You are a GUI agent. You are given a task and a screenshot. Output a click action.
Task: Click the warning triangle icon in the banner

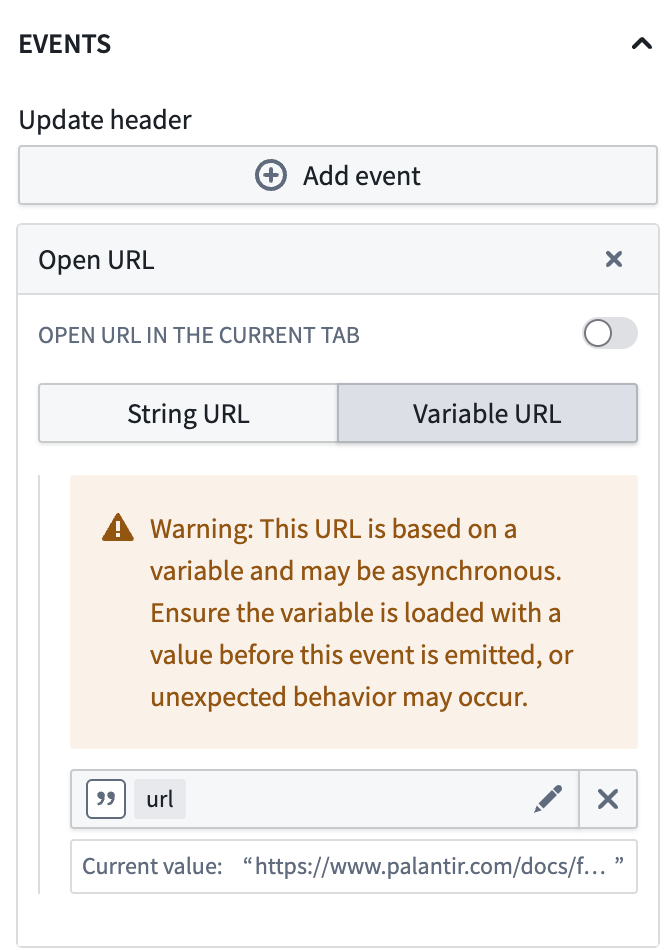pyautogui.click(x=117, y=527)
